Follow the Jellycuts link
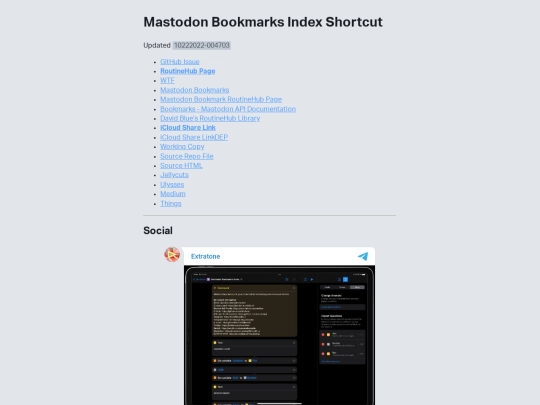 coord(174,175)
